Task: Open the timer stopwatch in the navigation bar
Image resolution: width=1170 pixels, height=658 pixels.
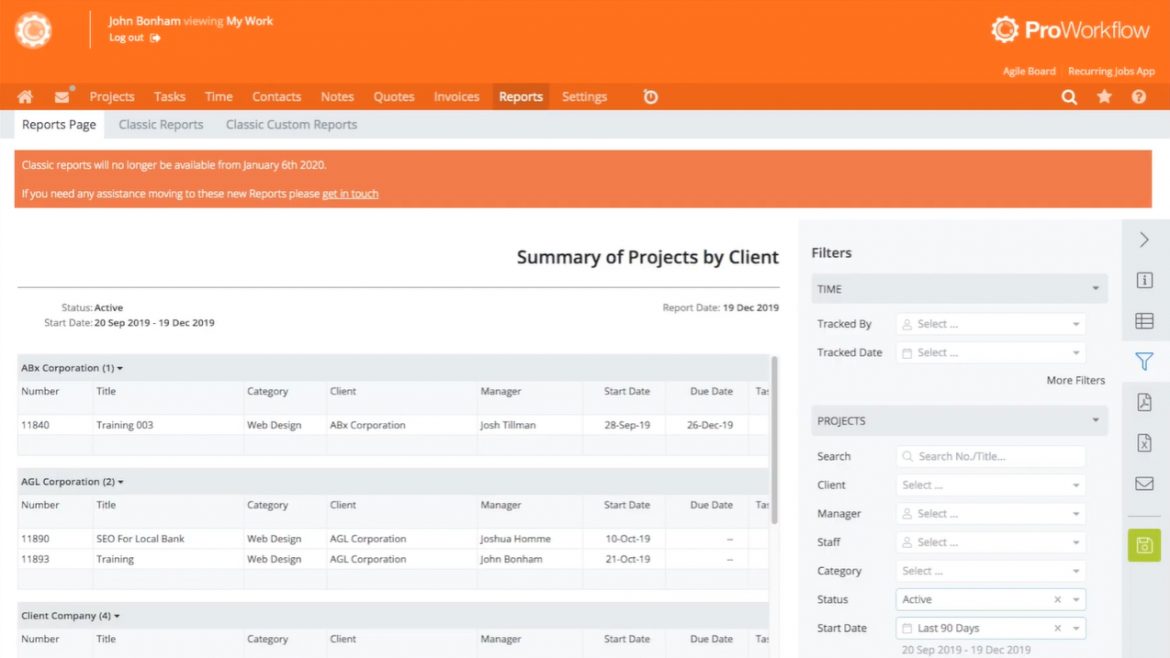Action: pos(649,96)
